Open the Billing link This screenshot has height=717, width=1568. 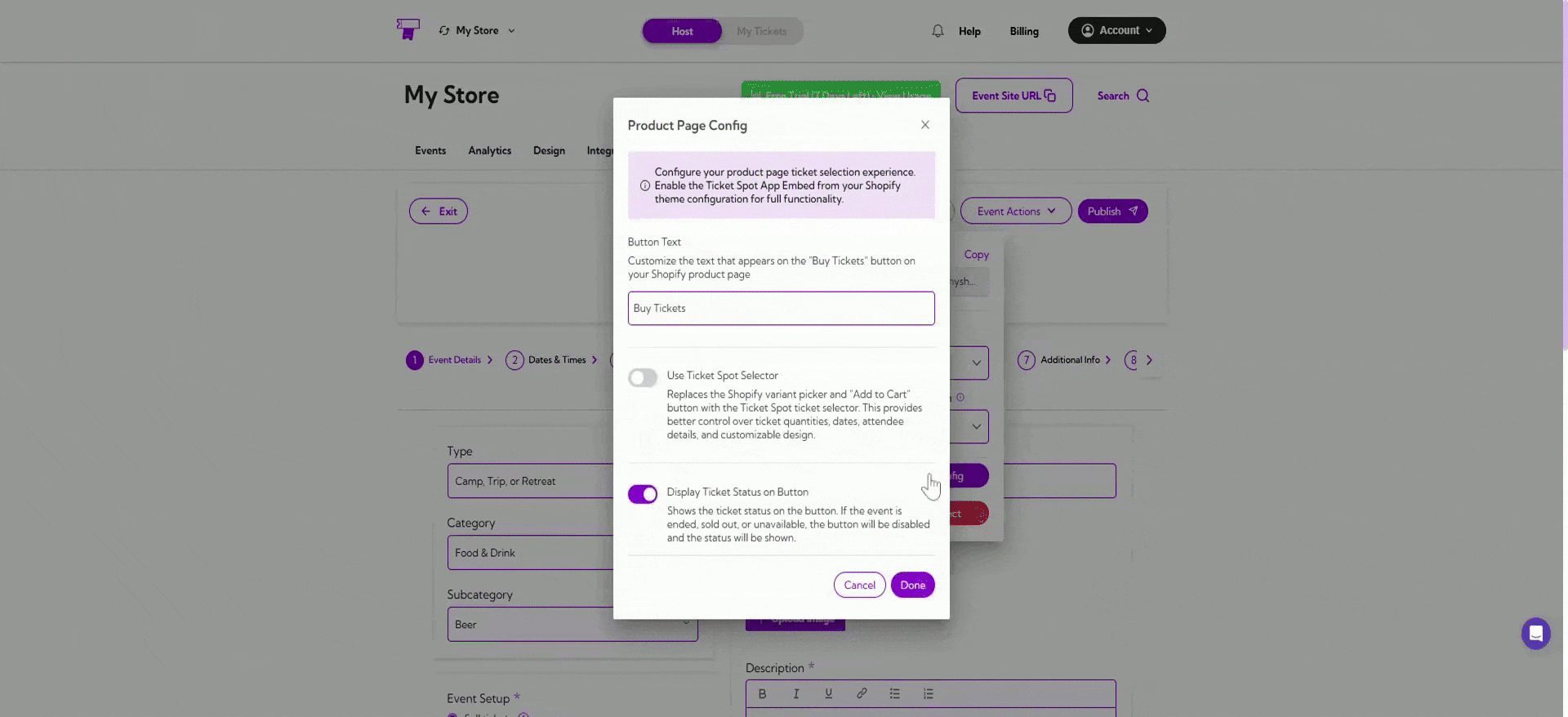click(x=1024, y=31)
